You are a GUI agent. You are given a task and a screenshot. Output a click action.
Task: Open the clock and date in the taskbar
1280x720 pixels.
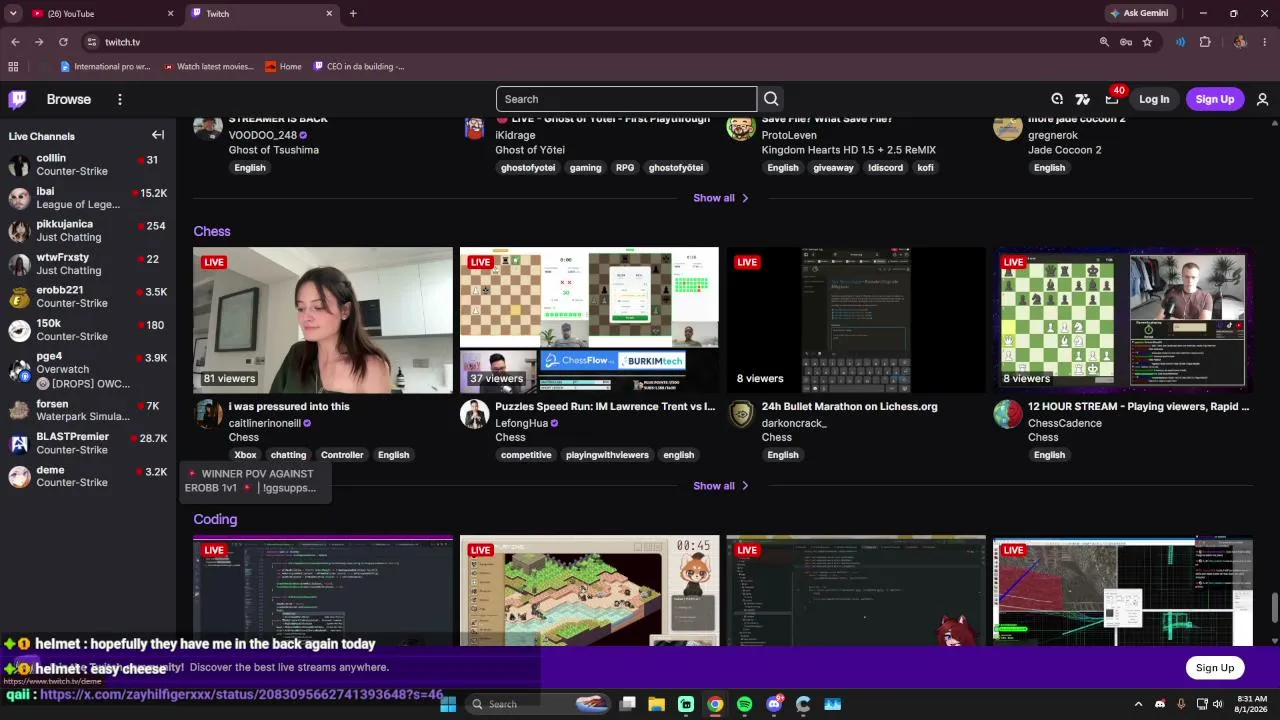(1251, 704)
